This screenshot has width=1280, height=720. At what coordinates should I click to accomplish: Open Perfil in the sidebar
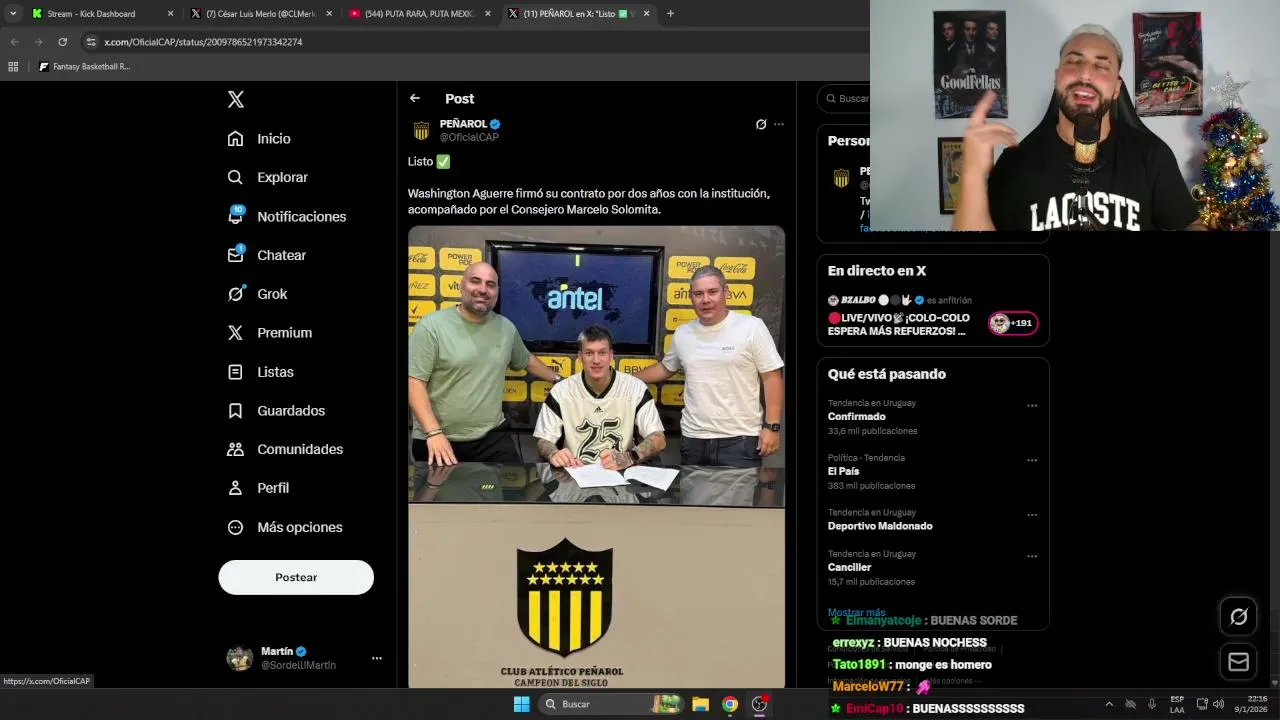click(258, 488)
